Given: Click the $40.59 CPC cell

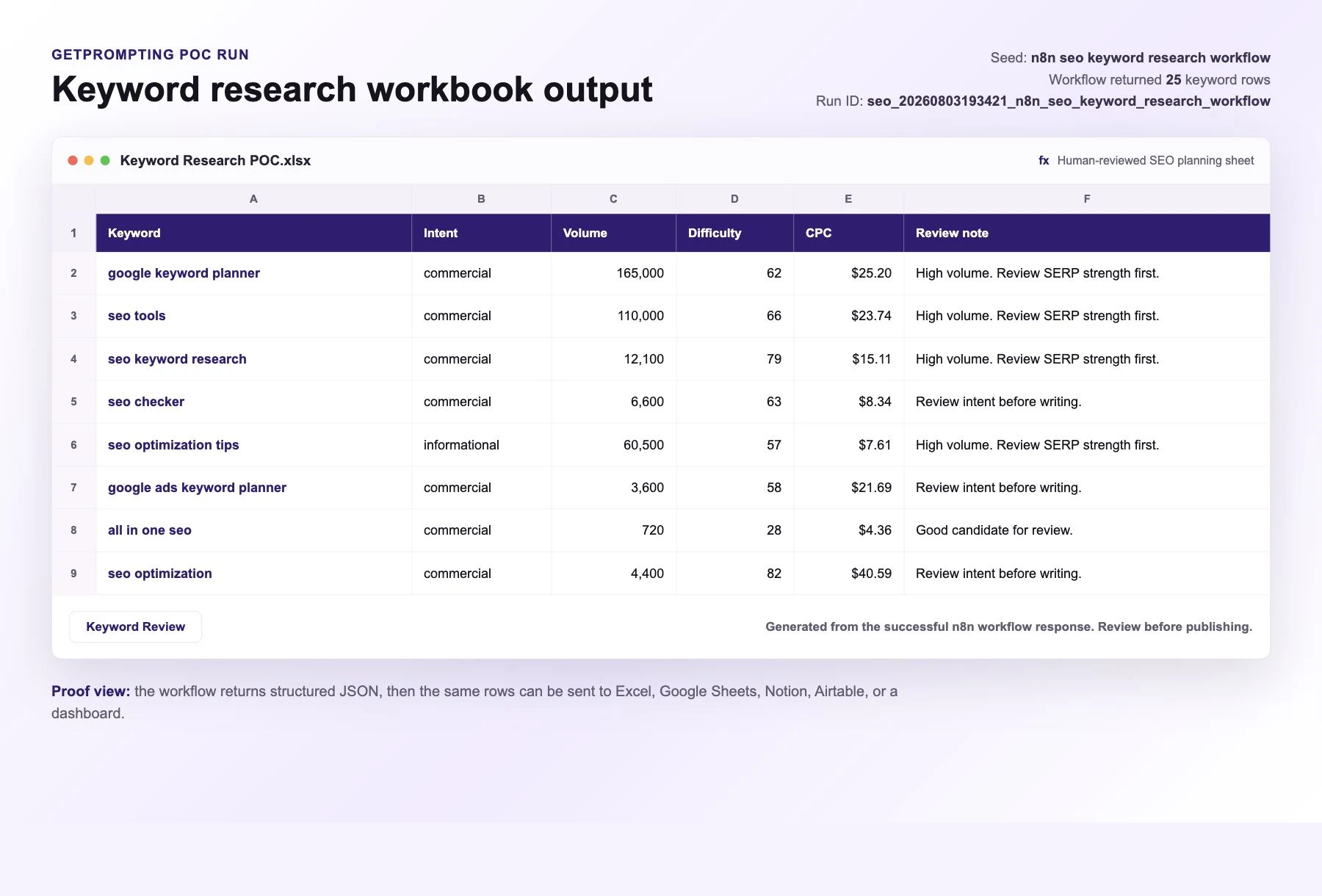Looking at the screenshot, I should (848, 574).
